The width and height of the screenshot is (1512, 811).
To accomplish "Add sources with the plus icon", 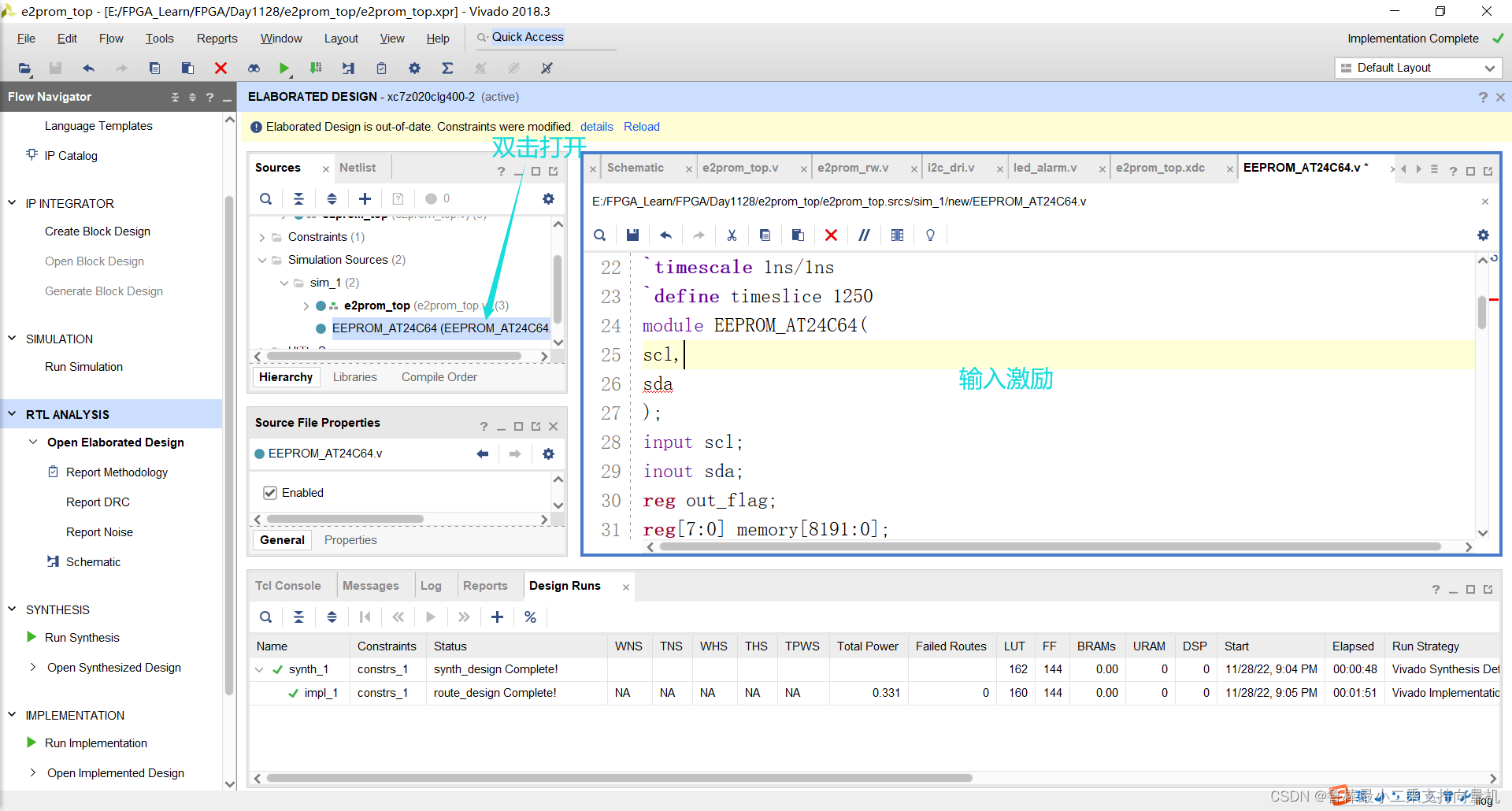I will (365, 199).
